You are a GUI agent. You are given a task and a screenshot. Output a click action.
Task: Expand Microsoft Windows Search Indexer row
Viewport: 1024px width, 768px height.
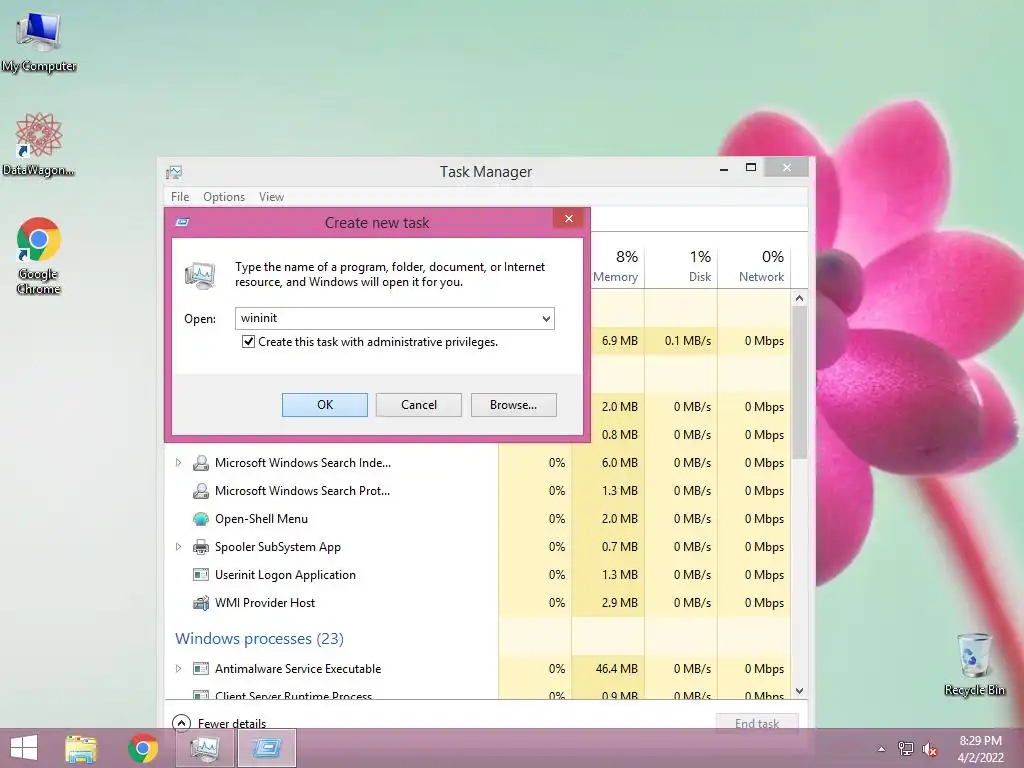(178, 462)
